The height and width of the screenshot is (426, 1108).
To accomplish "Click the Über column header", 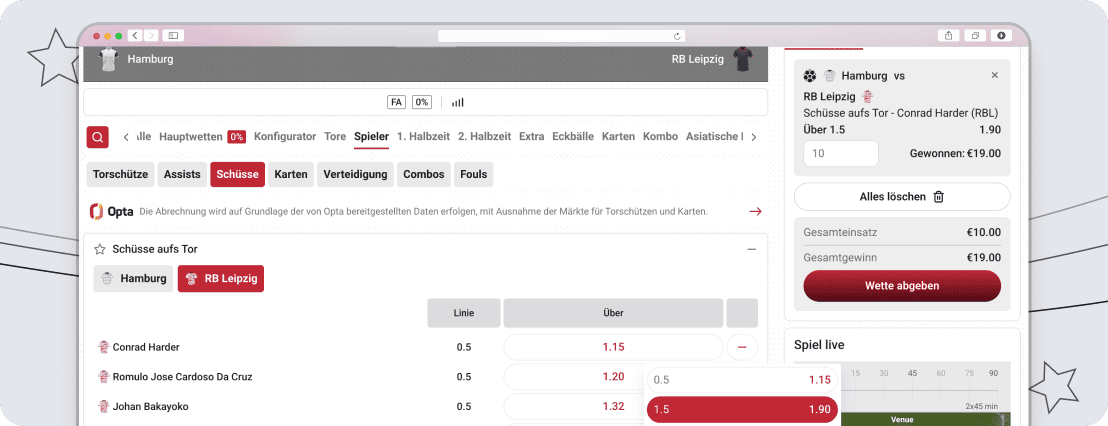I will [x=613, y=313].
